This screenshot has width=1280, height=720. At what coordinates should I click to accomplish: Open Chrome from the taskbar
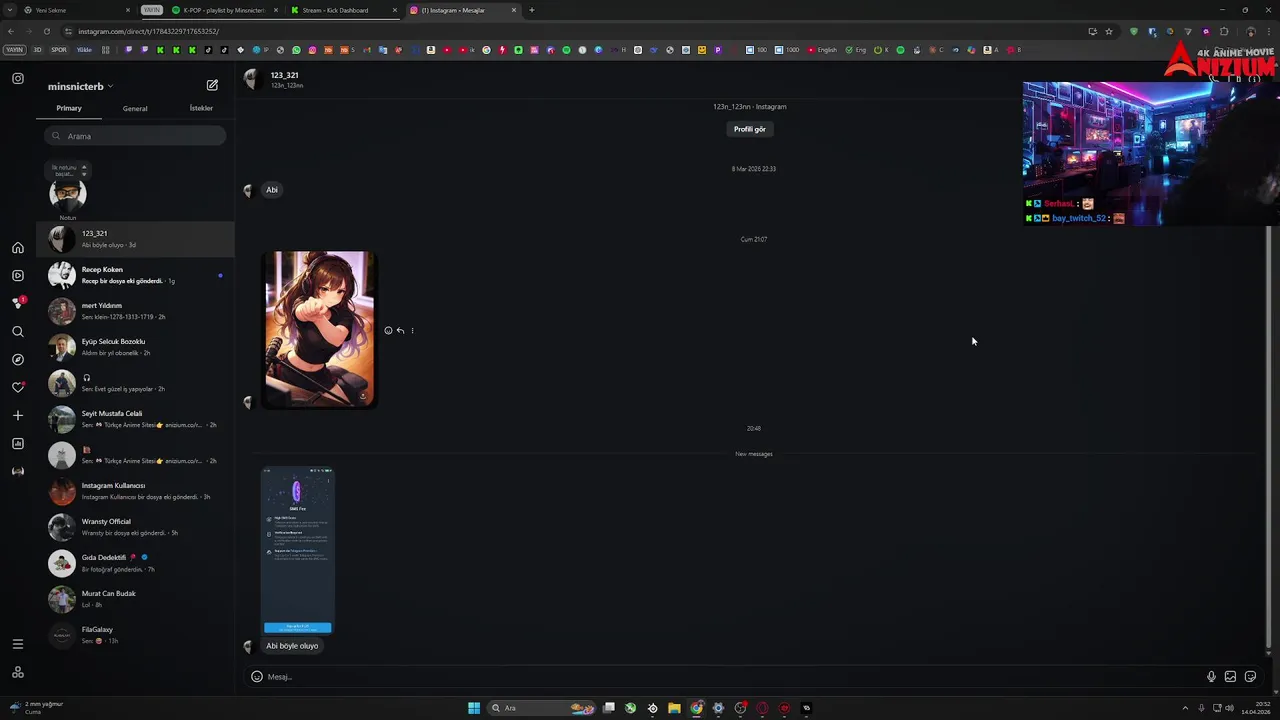point(696,708)
